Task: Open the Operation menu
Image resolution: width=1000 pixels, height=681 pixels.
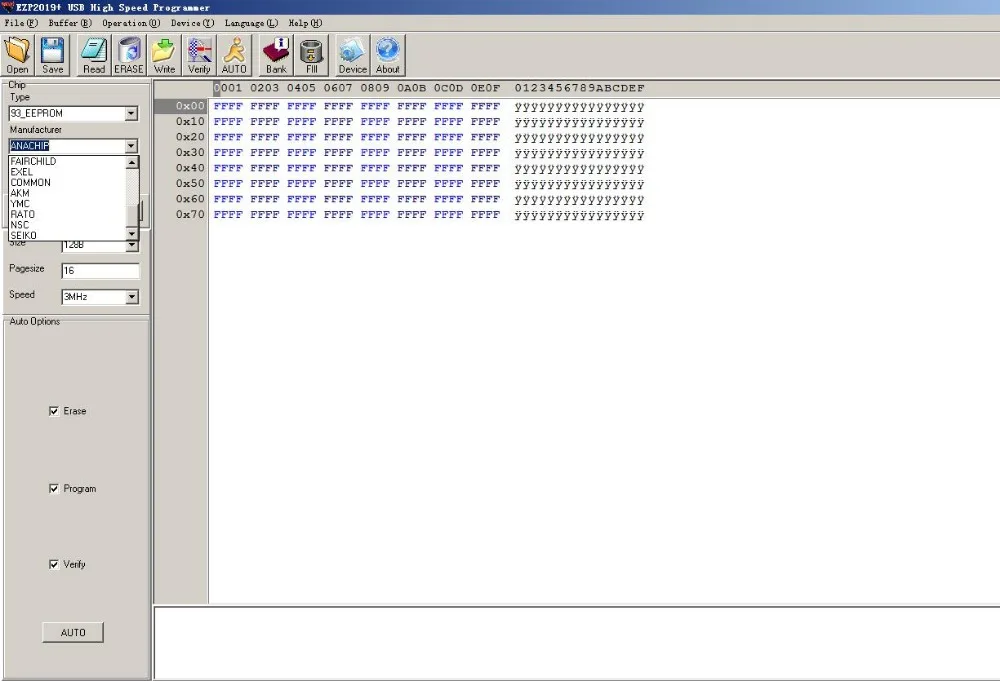Action: coord(131,23)
